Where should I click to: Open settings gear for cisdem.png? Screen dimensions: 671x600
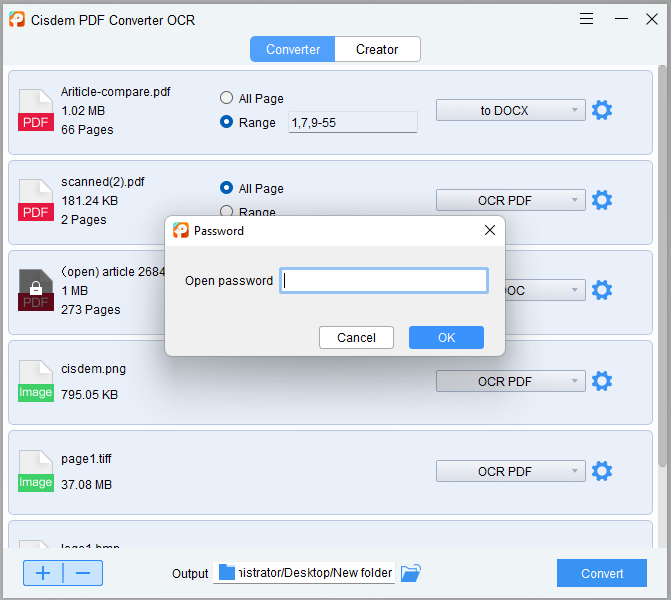click(602, 381)
